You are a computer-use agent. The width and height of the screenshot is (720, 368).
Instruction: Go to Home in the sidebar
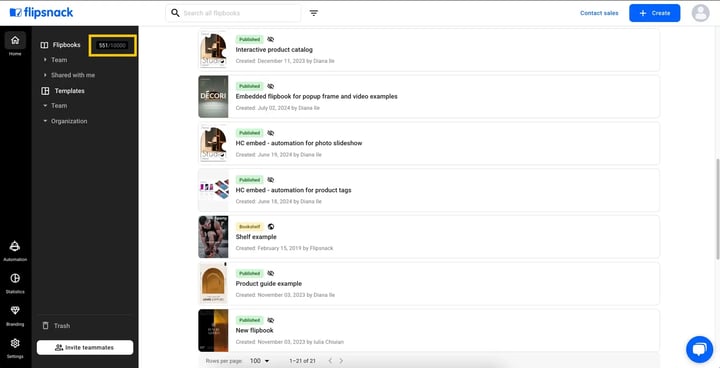[15, 44]
